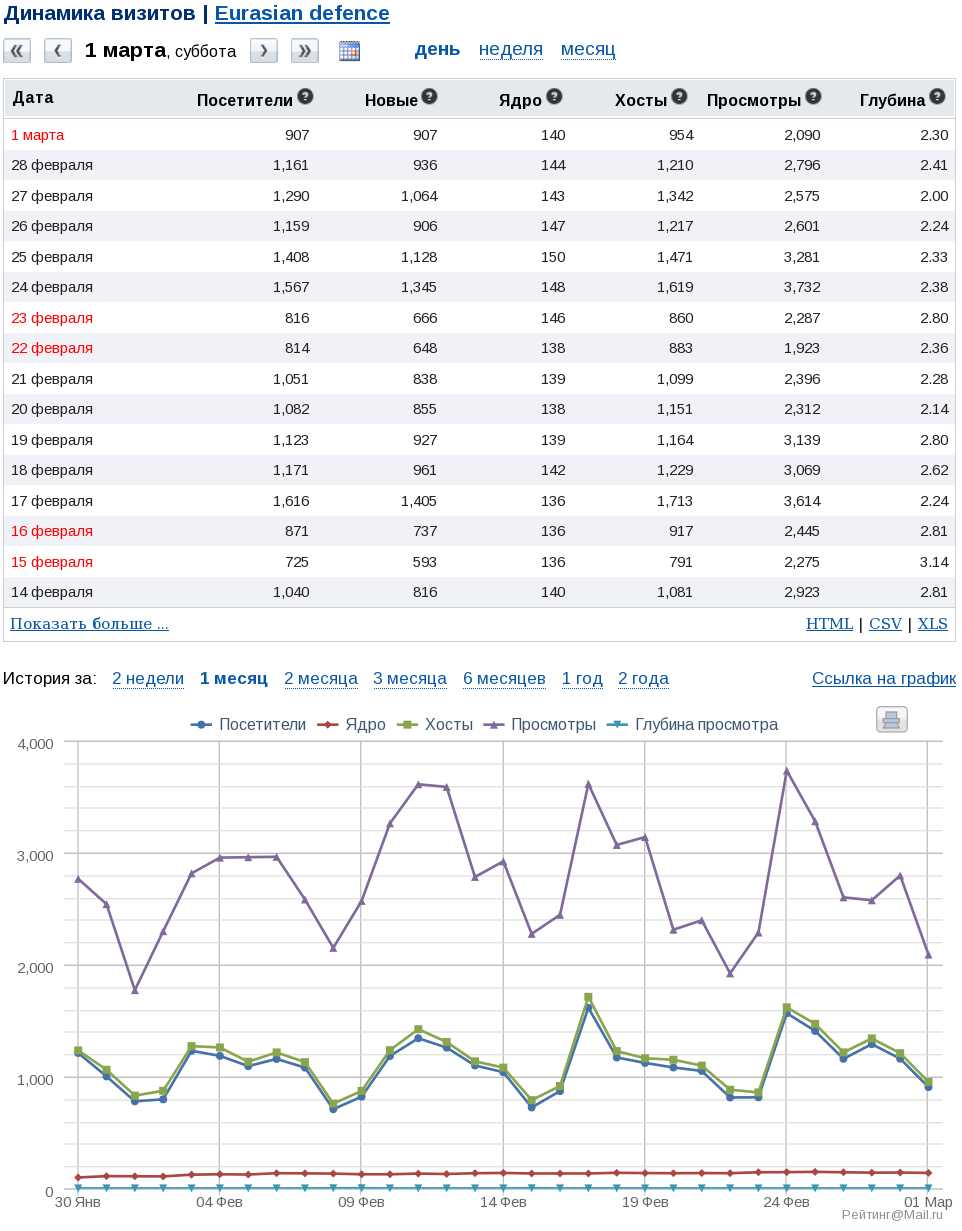The height and width of the screenshot is (1231, 962).
Task: Click the 24 февраля row date
Action: 52,287
